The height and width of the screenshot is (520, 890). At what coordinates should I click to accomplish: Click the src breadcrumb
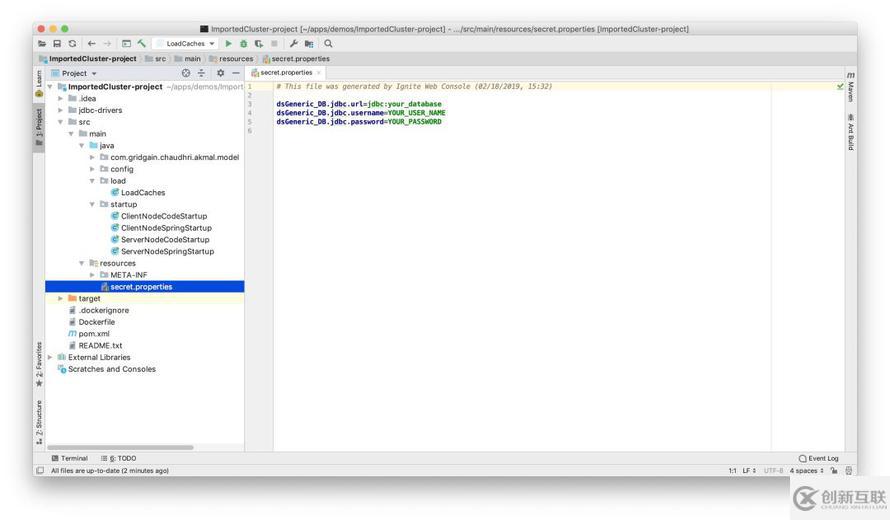156,58
